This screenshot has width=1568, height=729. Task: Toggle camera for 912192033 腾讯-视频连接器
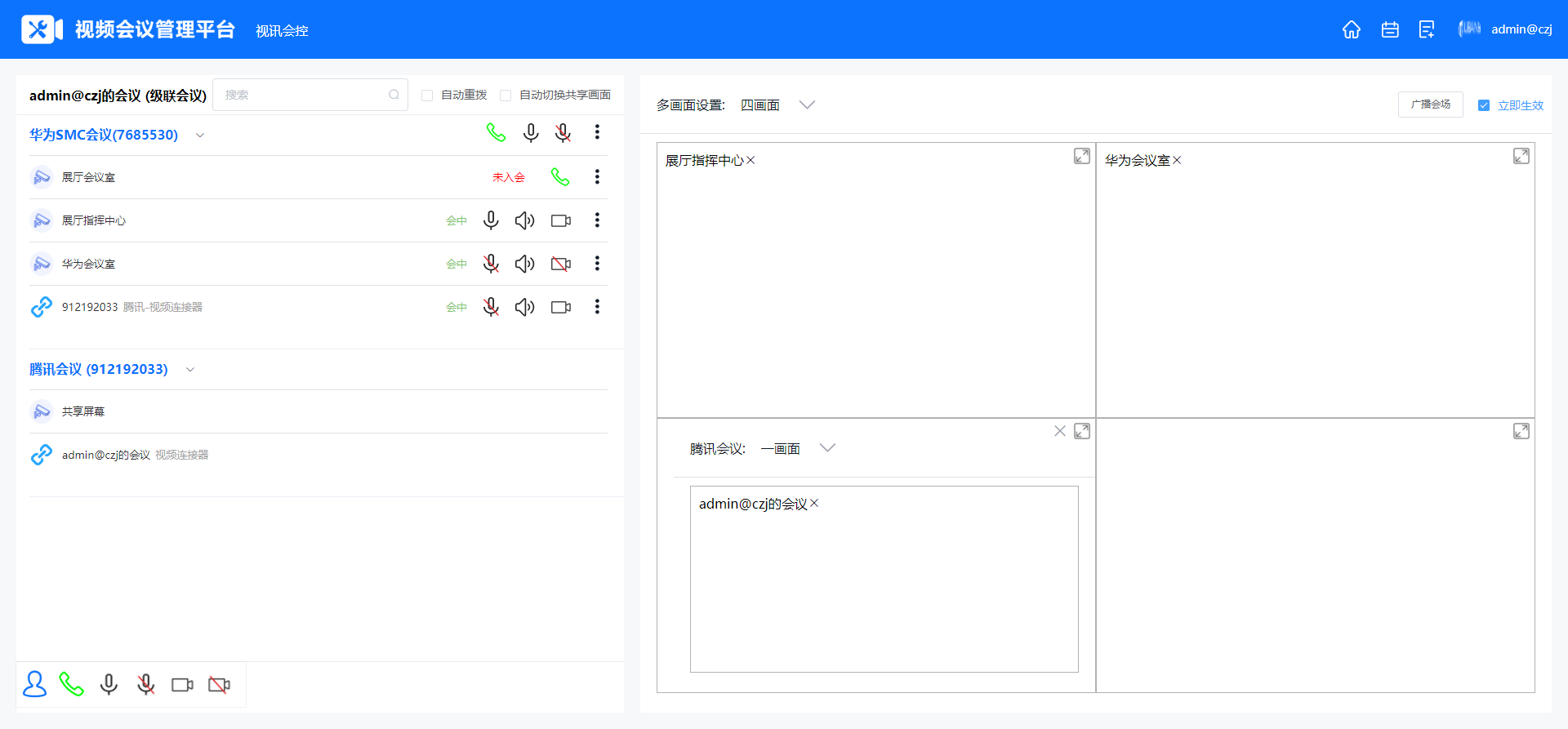click(561, 307)
